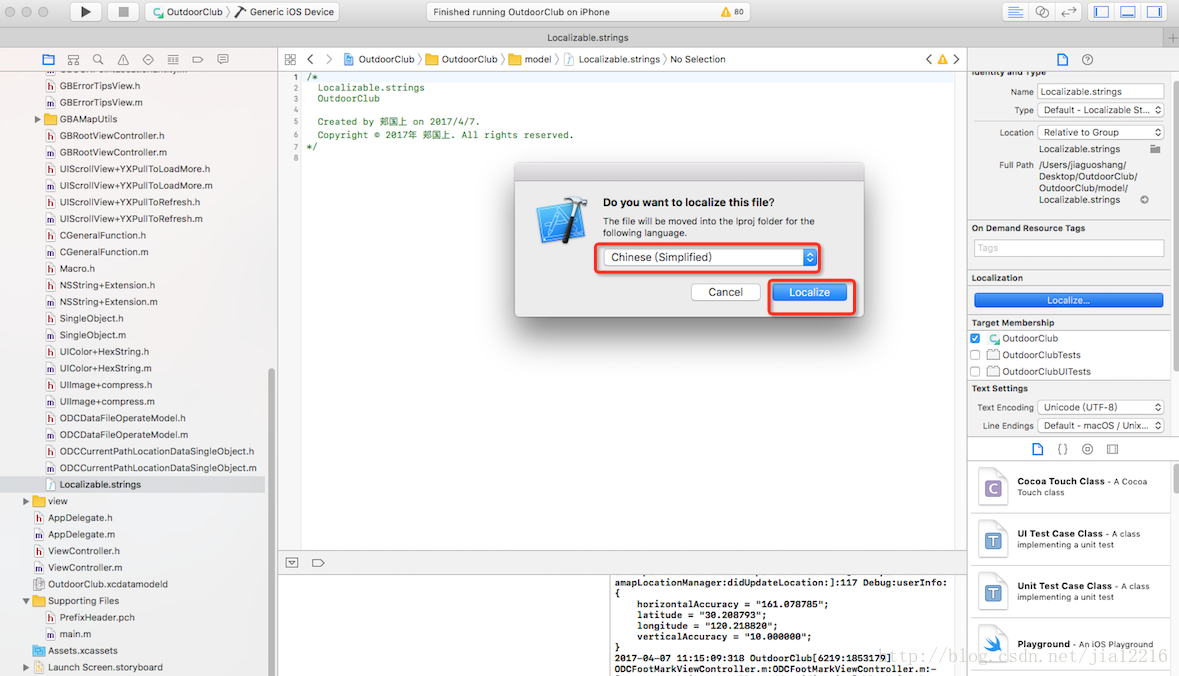The height and width of the screenshot is (676, 1179).
Task: Choose the Playground template
Action: [x=1070, y=644]
